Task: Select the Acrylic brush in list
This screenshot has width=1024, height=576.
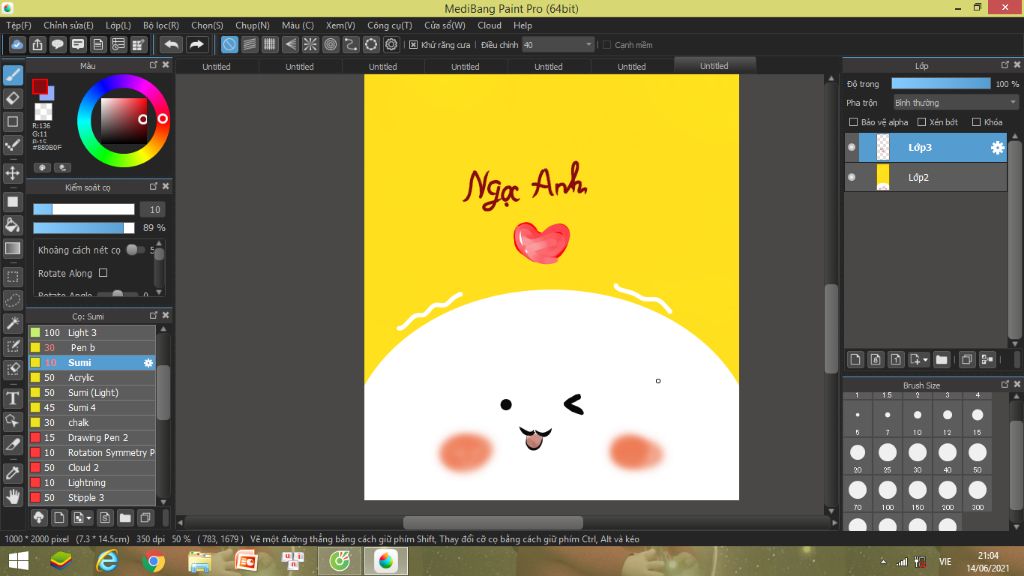Action: click(81, 378)
